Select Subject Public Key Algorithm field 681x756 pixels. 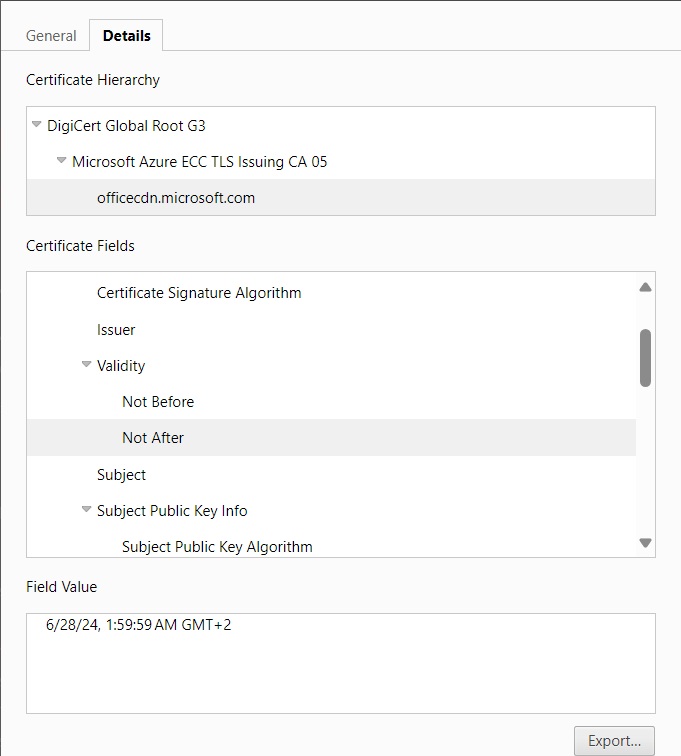click(218, 547)
